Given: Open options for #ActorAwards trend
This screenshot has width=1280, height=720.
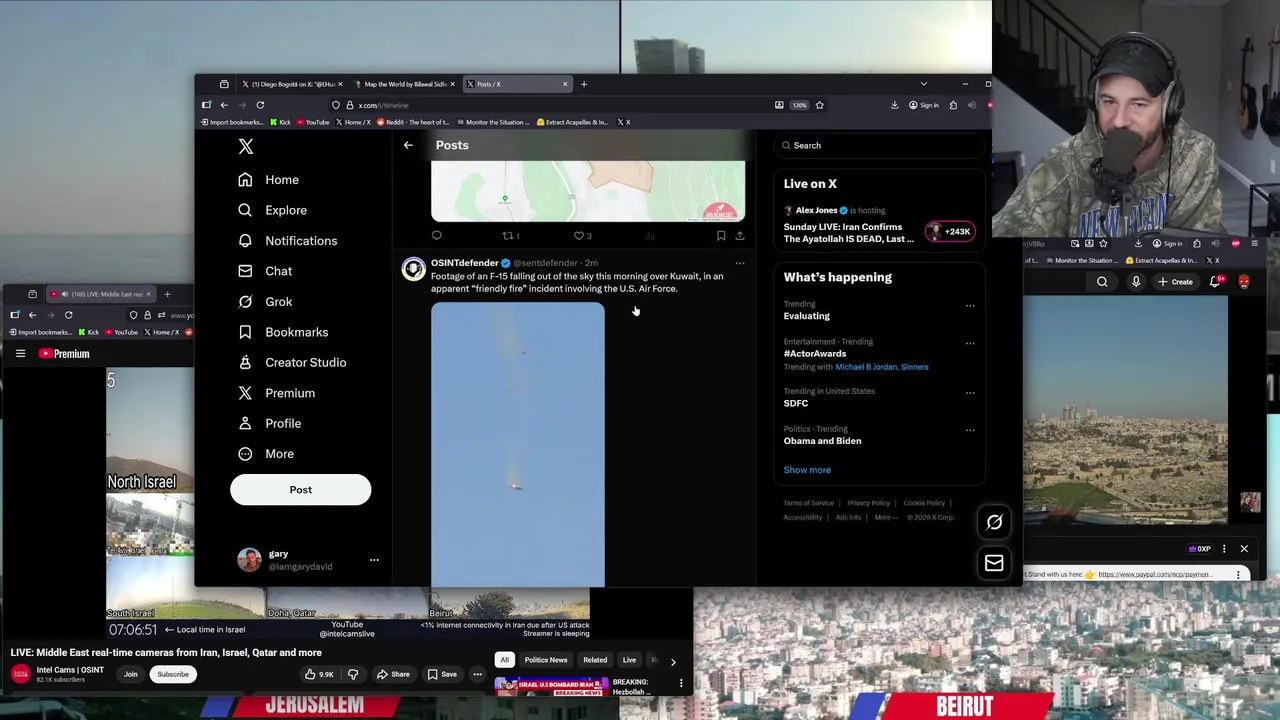Looking at the screenshot, I should click(x=970, y=343).
